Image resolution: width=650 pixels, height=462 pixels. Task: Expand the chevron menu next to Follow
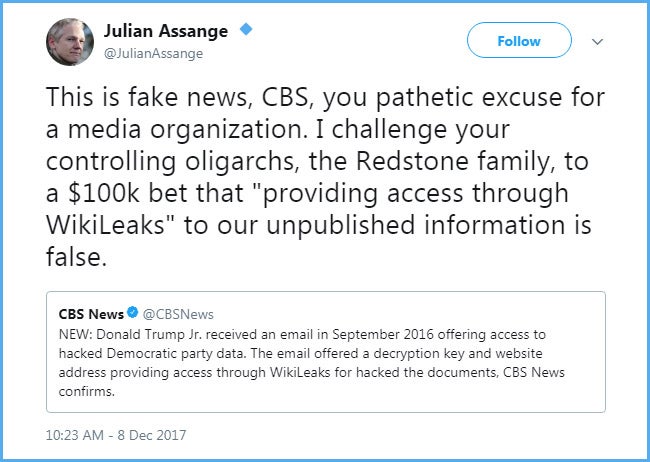(x=598, y=41)
